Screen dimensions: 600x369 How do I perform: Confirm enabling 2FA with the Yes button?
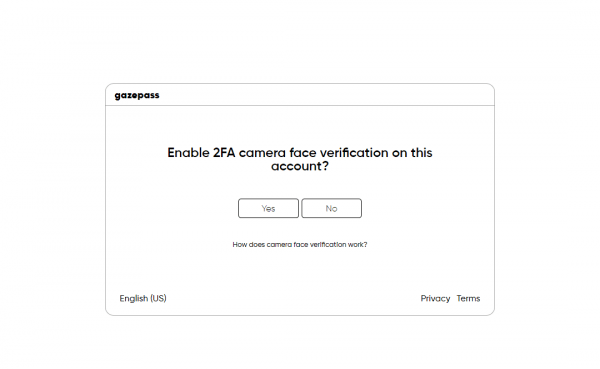(x=268, y=208)
